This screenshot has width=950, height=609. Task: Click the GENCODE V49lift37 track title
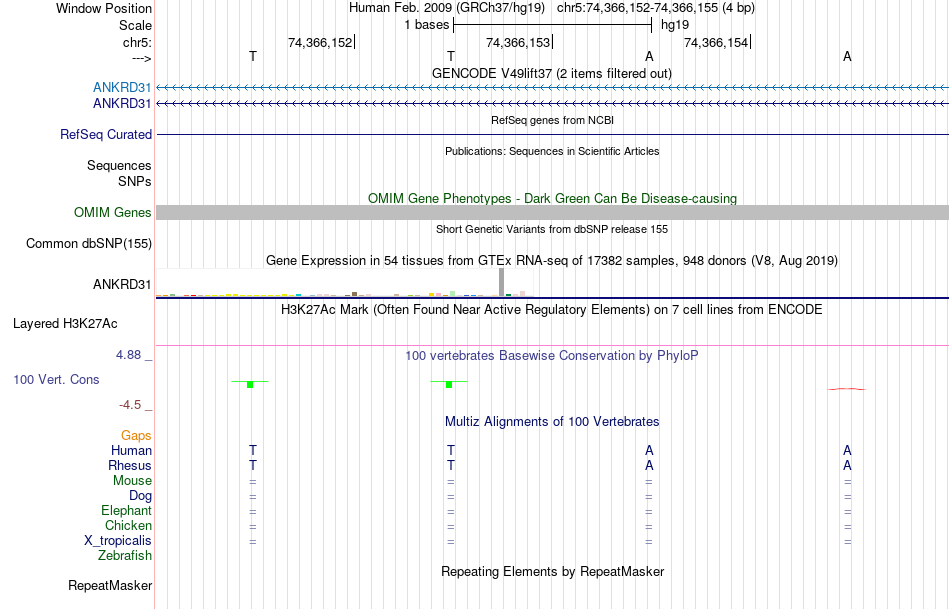(551, 73)
